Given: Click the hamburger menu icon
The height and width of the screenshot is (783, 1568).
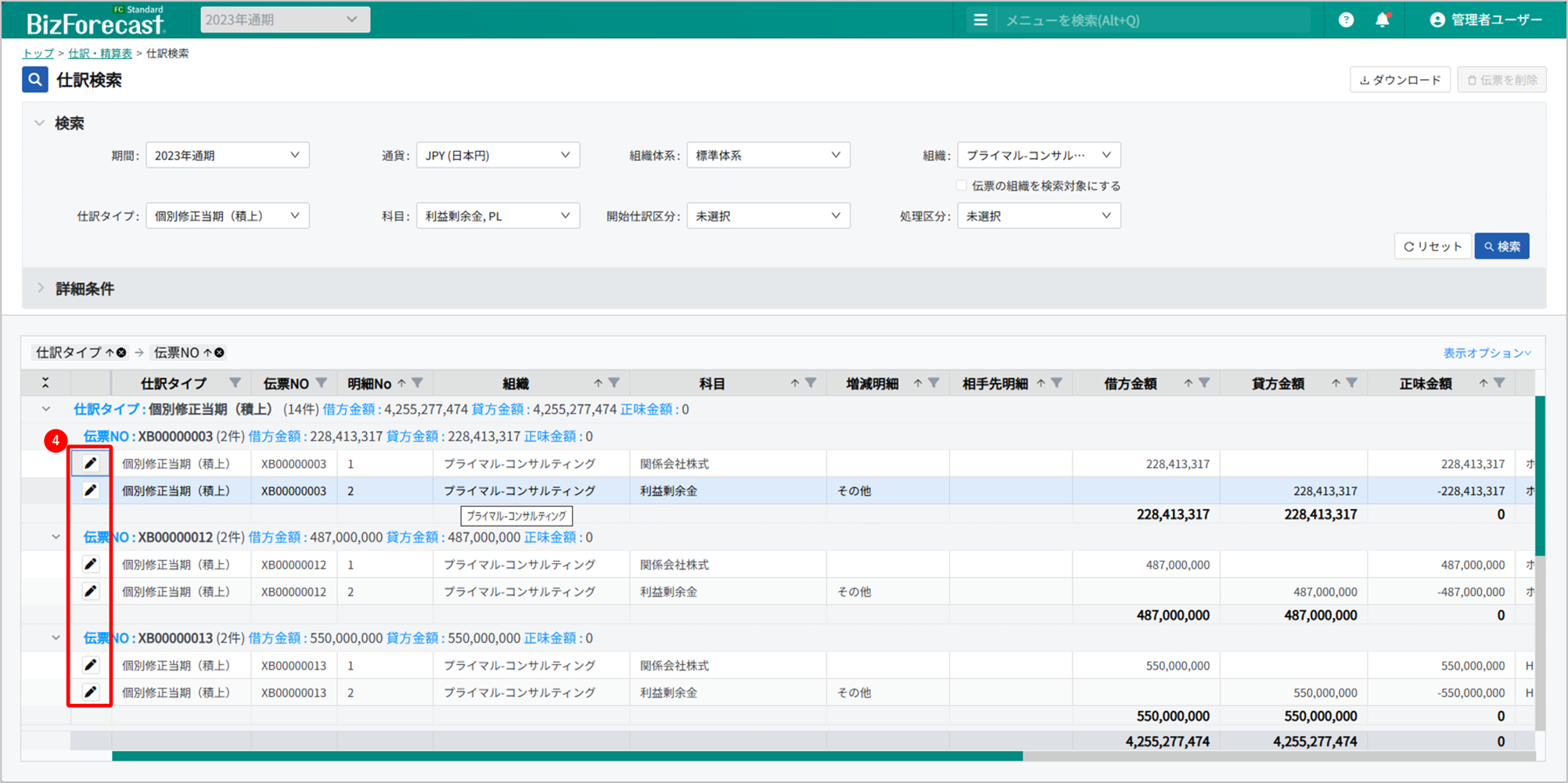Looking at the screenshot, I should (980, 20).
